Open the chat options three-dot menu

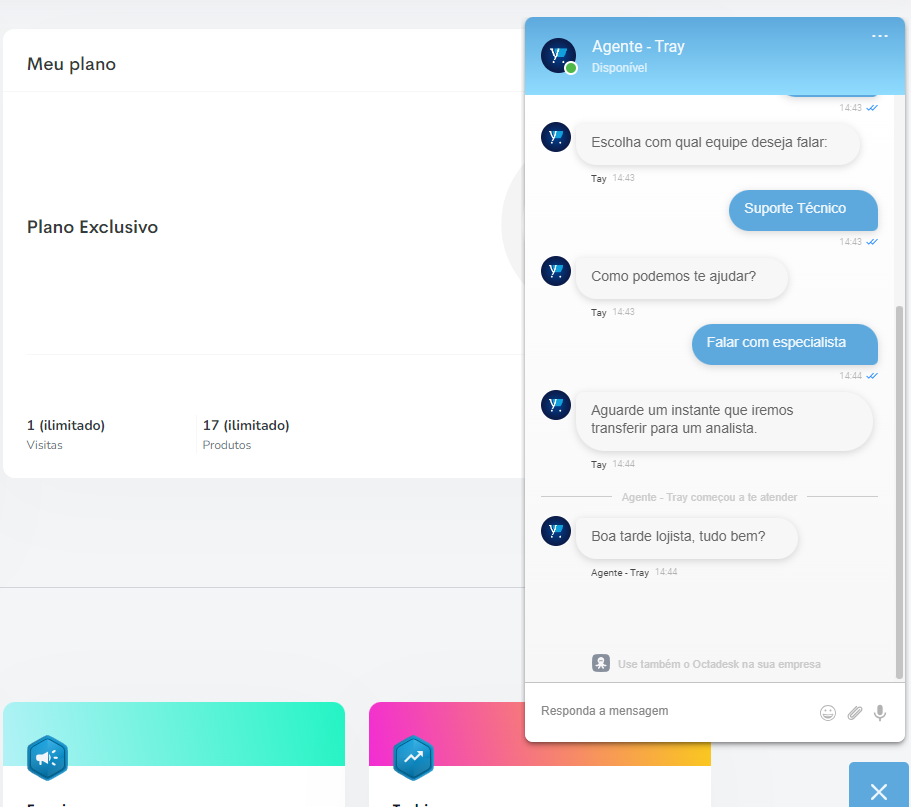(880, 36)
